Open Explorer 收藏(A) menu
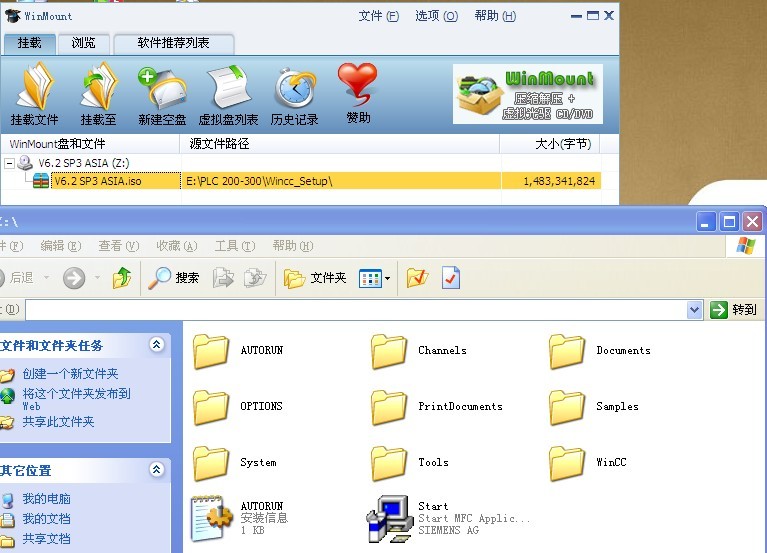The image size is (767, 553). tap(177, 246)
